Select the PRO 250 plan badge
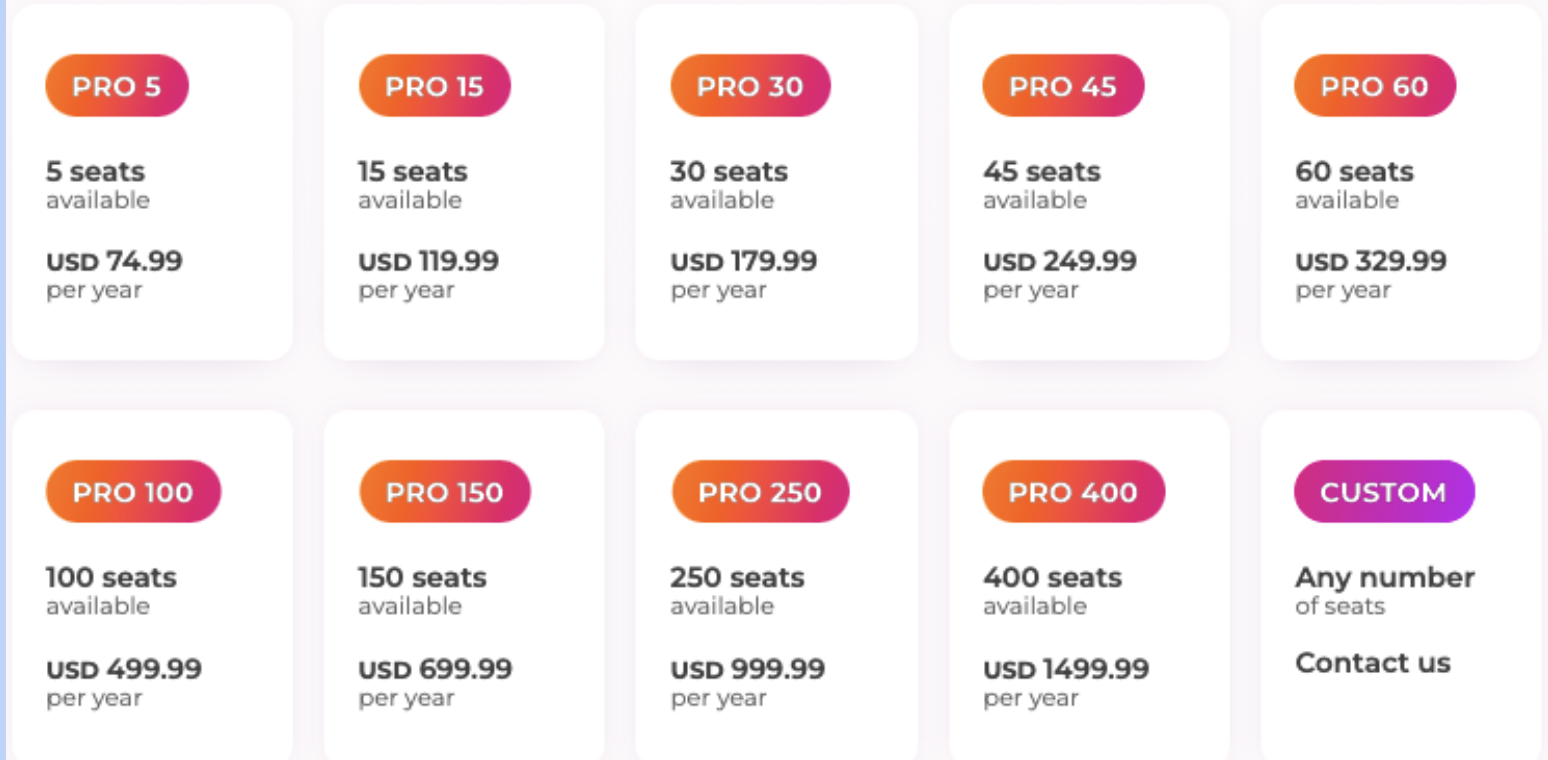 coord(759,492)
